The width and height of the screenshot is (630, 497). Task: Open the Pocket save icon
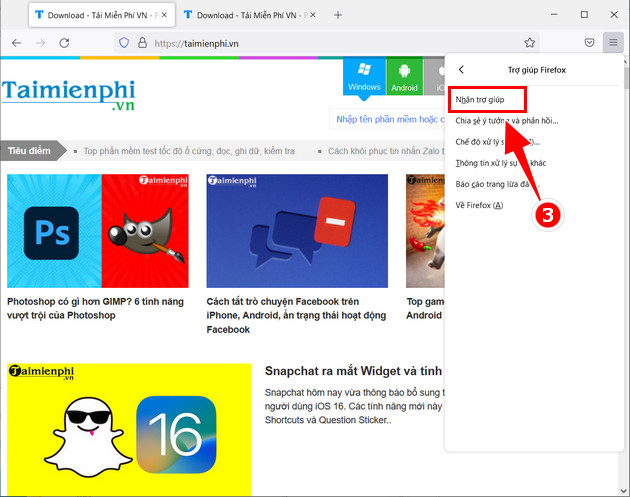[589, 43]
